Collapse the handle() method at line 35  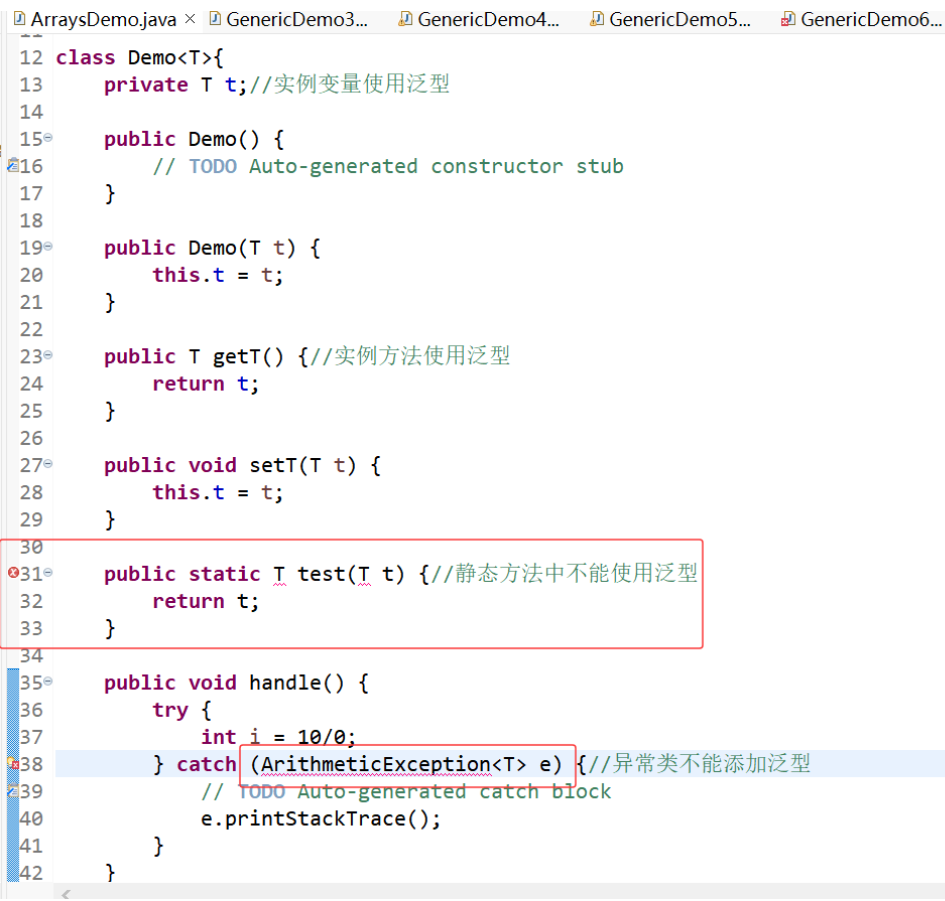(48, 681)
